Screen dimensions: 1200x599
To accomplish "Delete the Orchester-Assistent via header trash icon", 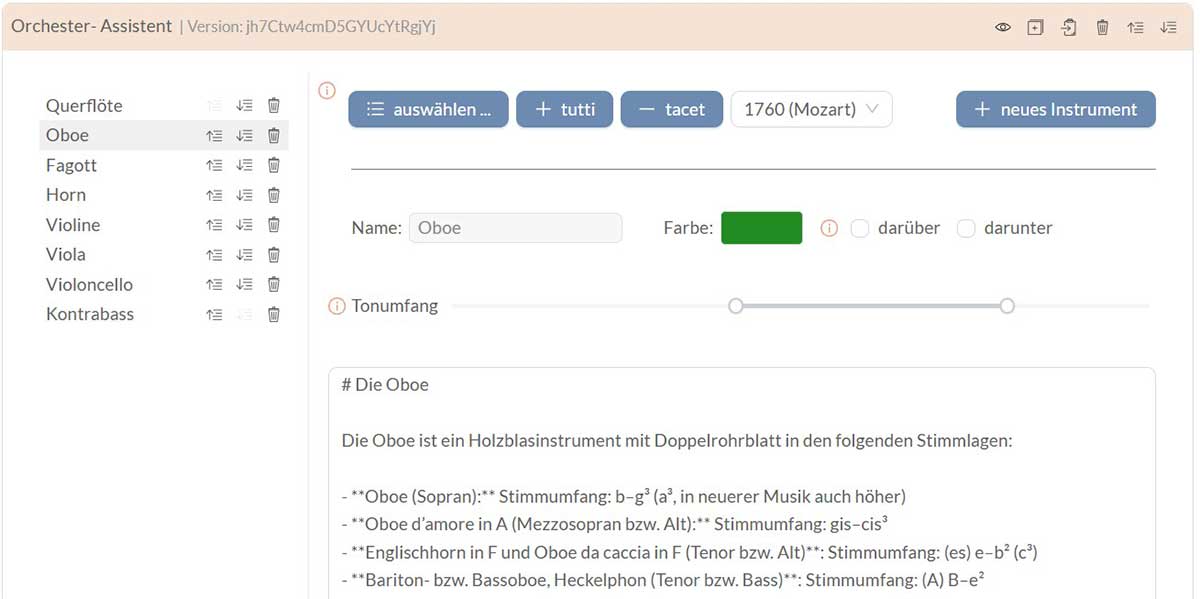I will [1102, 27].
